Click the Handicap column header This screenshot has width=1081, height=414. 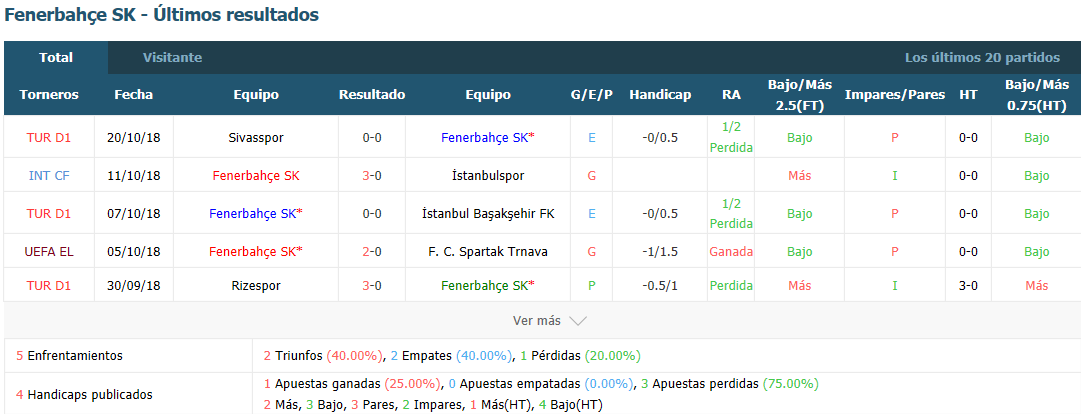660,95
